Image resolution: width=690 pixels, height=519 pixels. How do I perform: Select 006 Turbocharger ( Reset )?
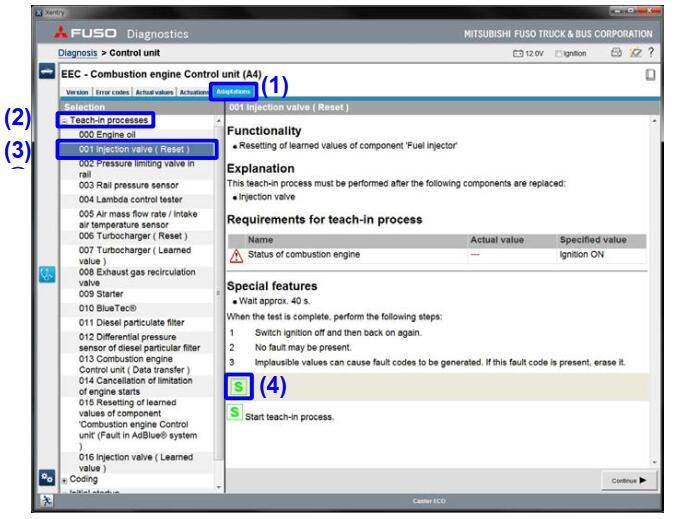pos(136,236)
